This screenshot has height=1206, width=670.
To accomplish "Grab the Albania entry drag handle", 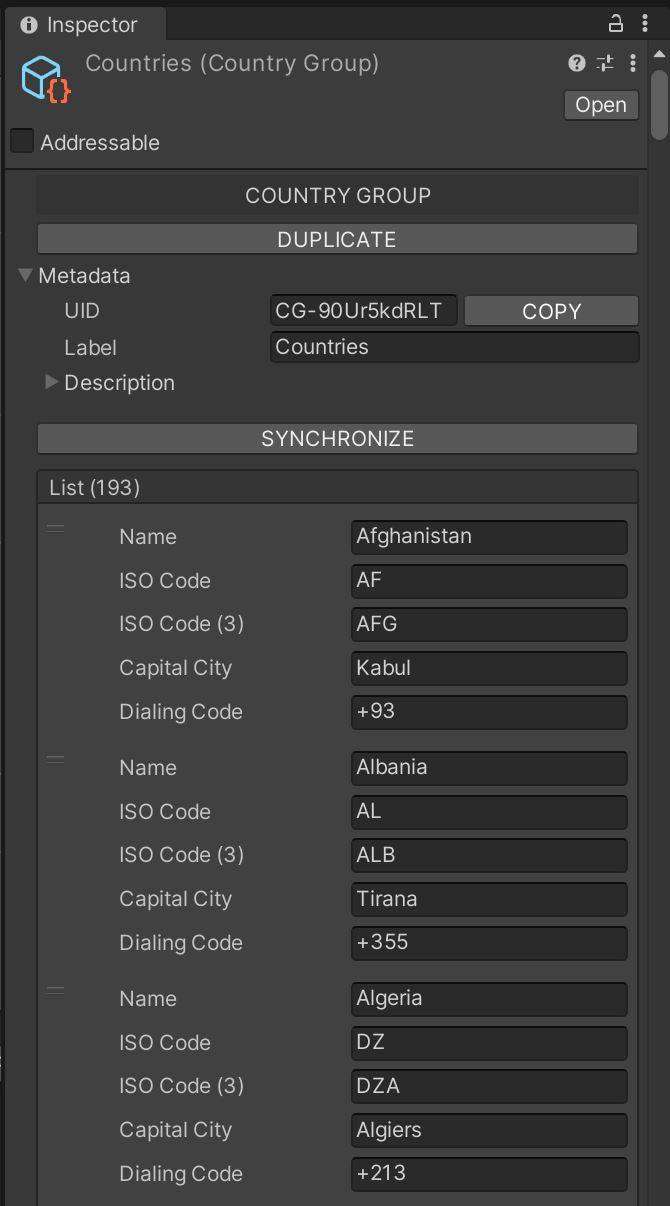I will coord(55,759).
